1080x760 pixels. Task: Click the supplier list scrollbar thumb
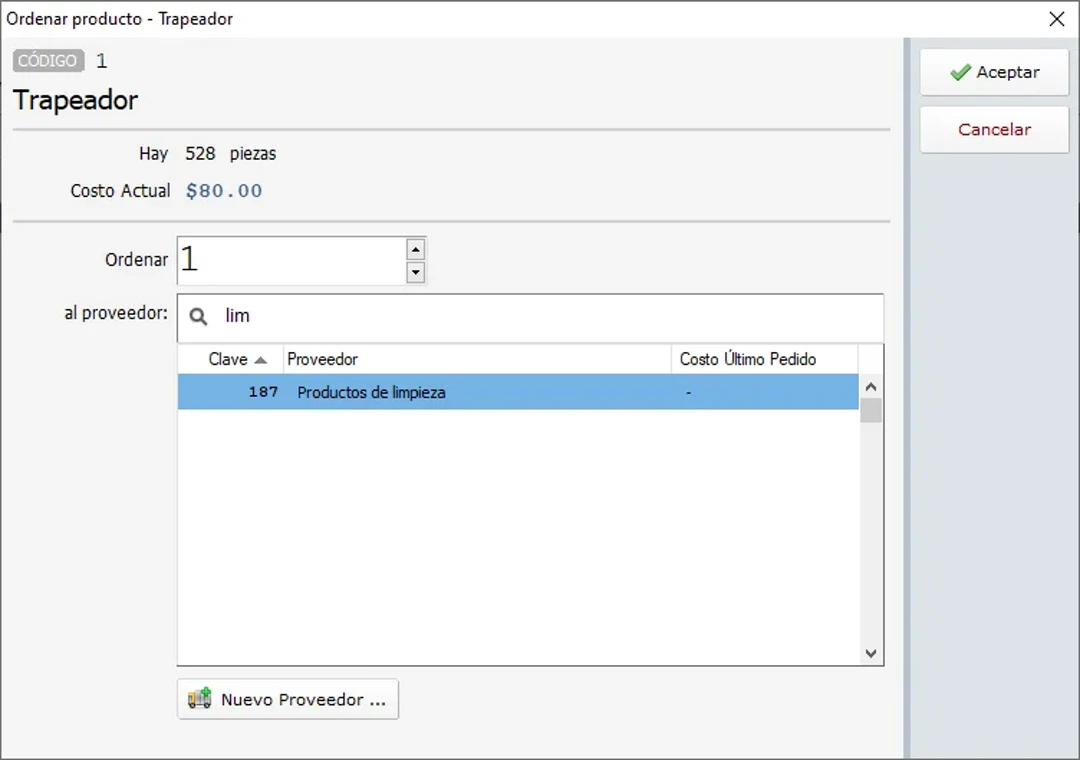pyautogui.click(x=870, y=410)
